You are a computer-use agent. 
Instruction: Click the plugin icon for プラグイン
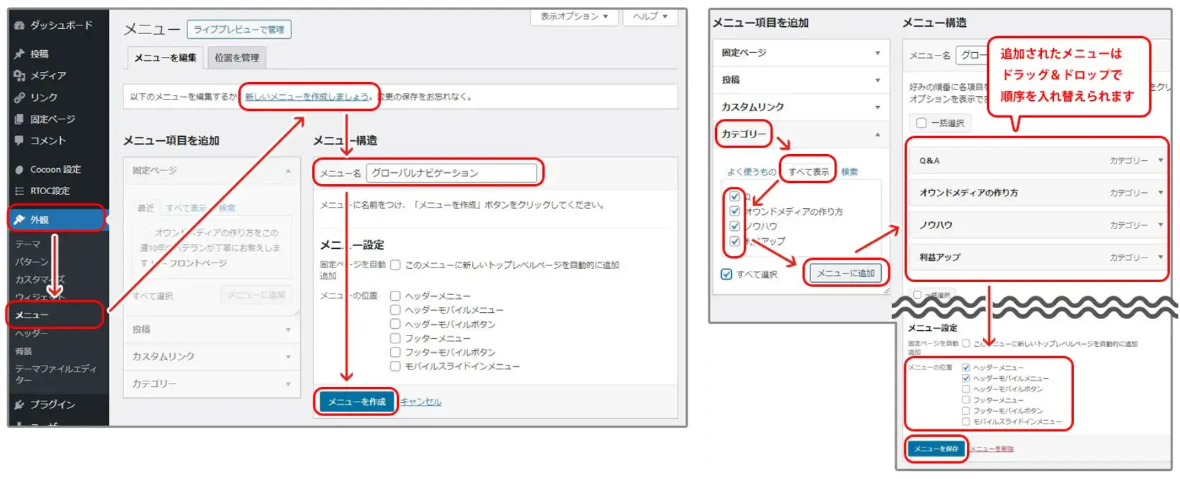click(19, 405)
